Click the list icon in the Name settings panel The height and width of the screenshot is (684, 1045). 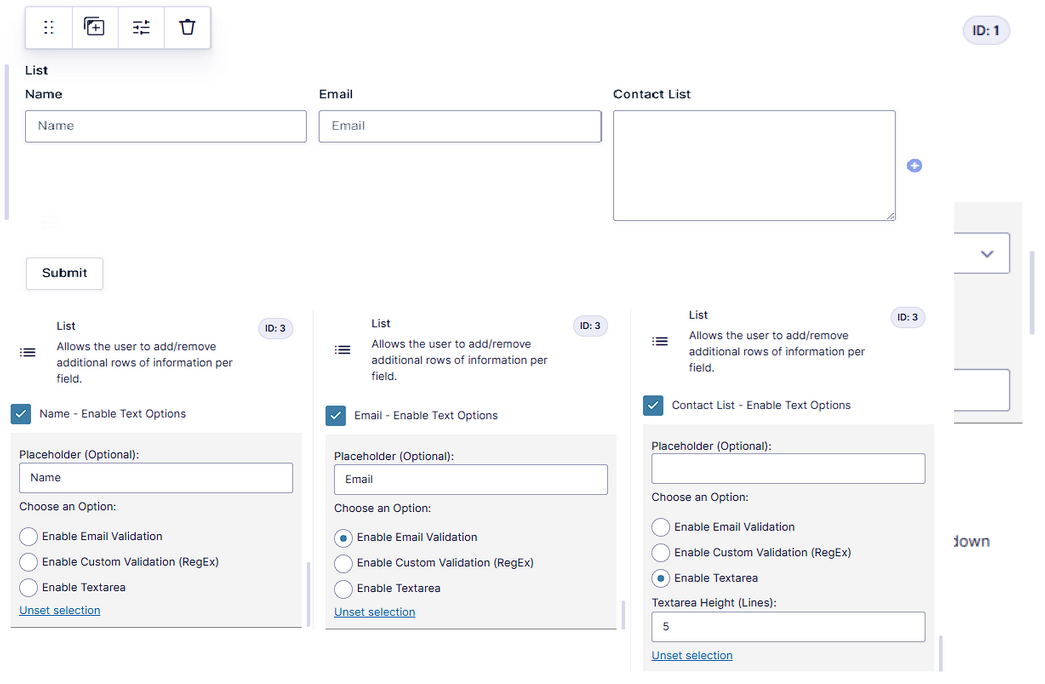(27, 352)
